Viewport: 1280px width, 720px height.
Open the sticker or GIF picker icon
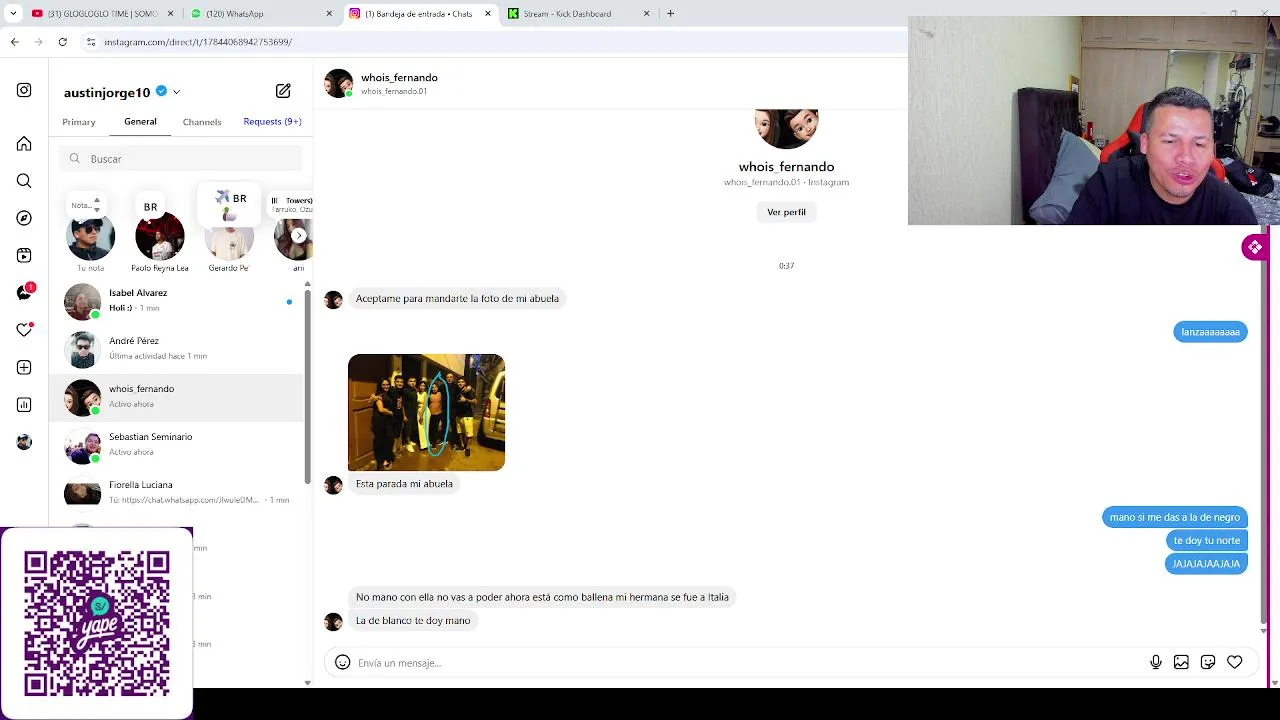(1208, 662)
